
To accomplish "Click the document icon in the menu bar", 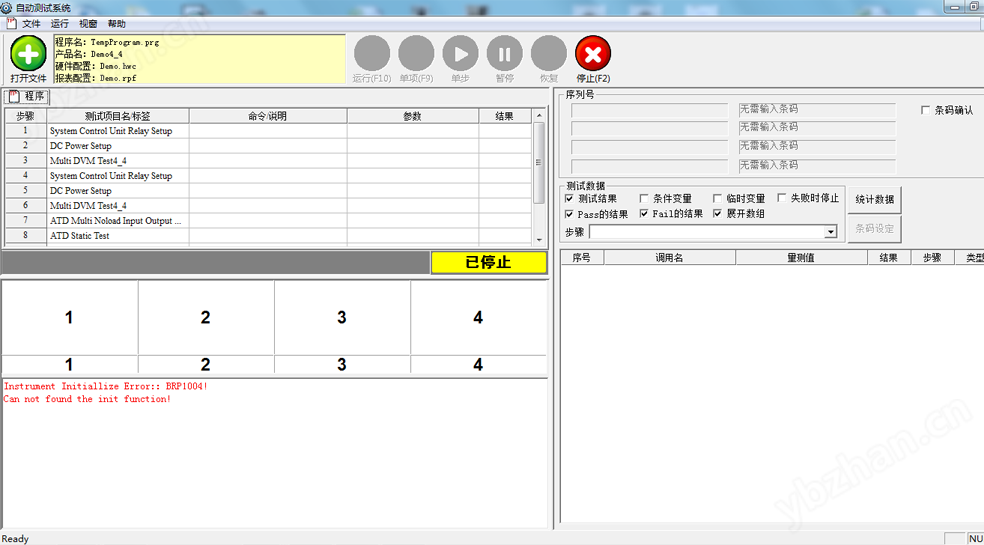I will (11, 23).
